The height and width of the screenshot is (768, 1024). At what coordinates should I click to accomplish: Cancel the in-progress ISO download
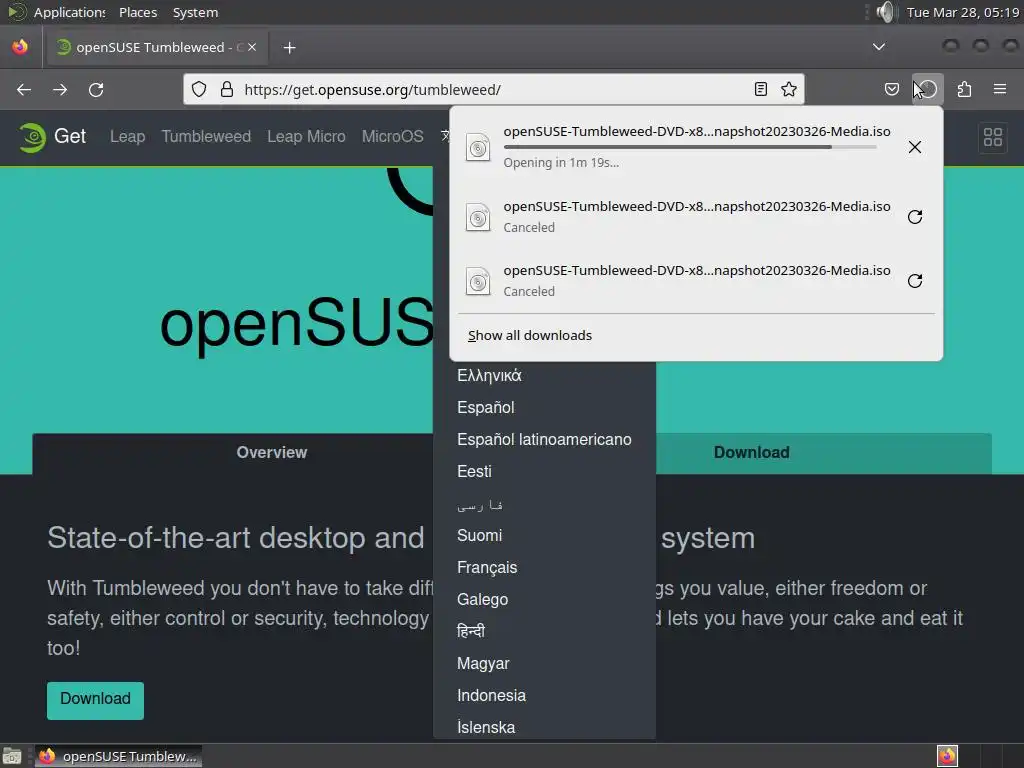[915, 147]
